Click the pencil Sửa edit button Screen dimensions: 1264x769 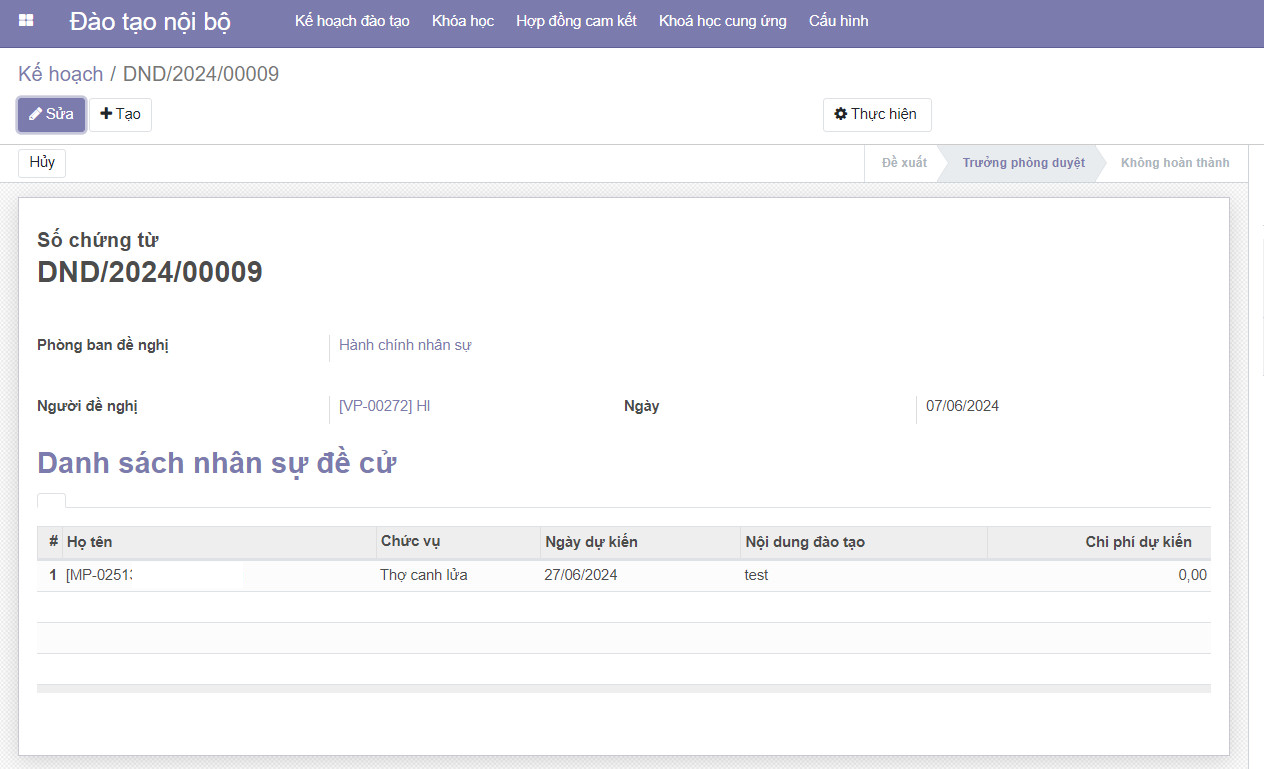click(x=51, y=114)
